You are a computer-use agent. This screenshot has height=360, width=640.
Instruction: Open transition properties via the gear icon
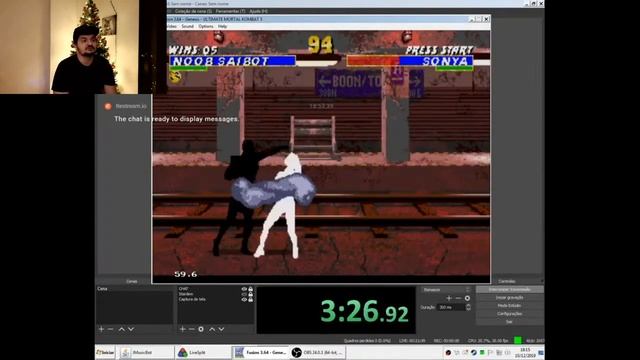[x=467, y=298]
